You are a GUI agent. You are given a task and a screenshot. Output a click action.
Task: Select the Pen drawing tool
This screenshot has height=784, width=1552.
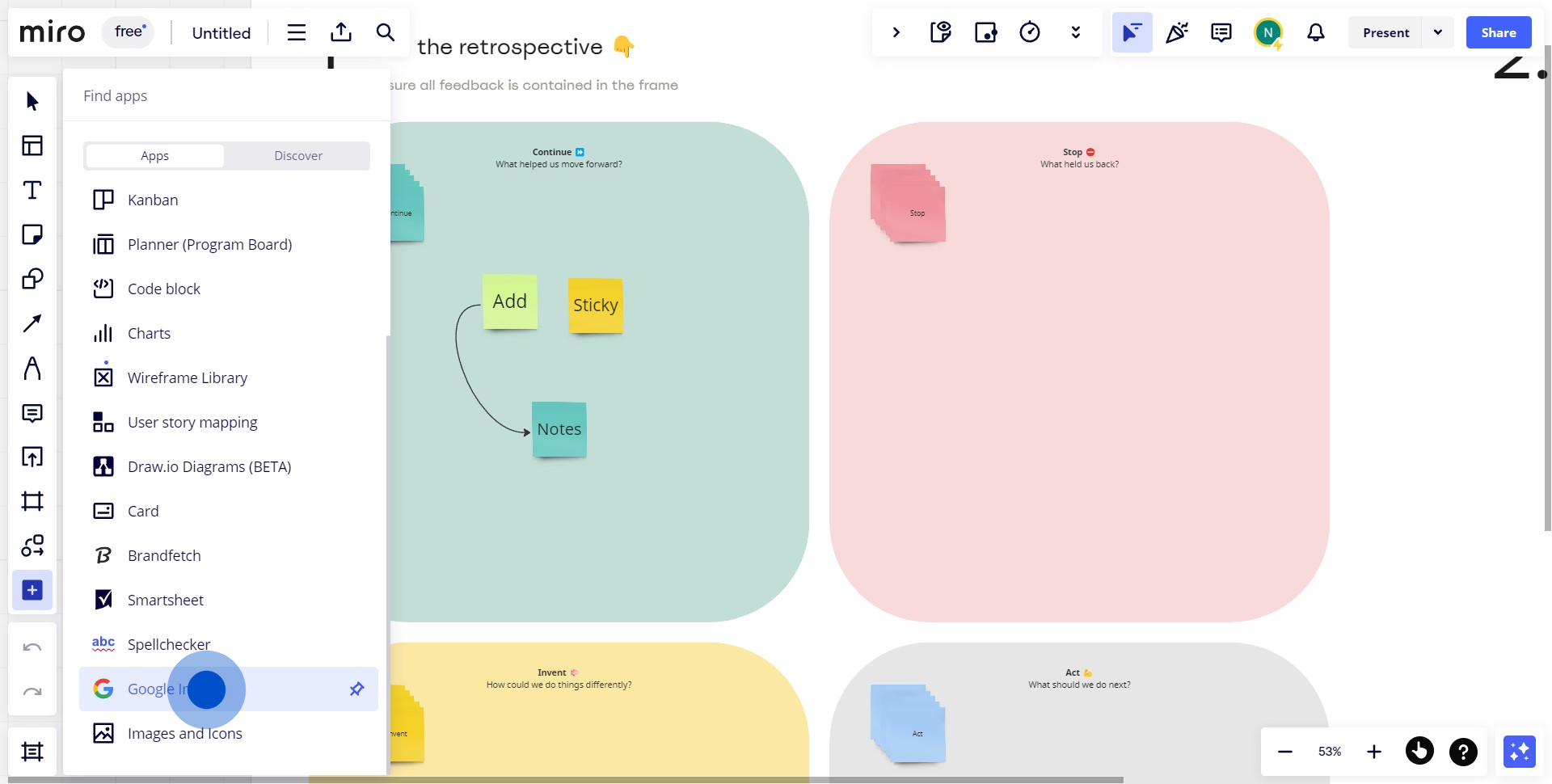(32, 368)
